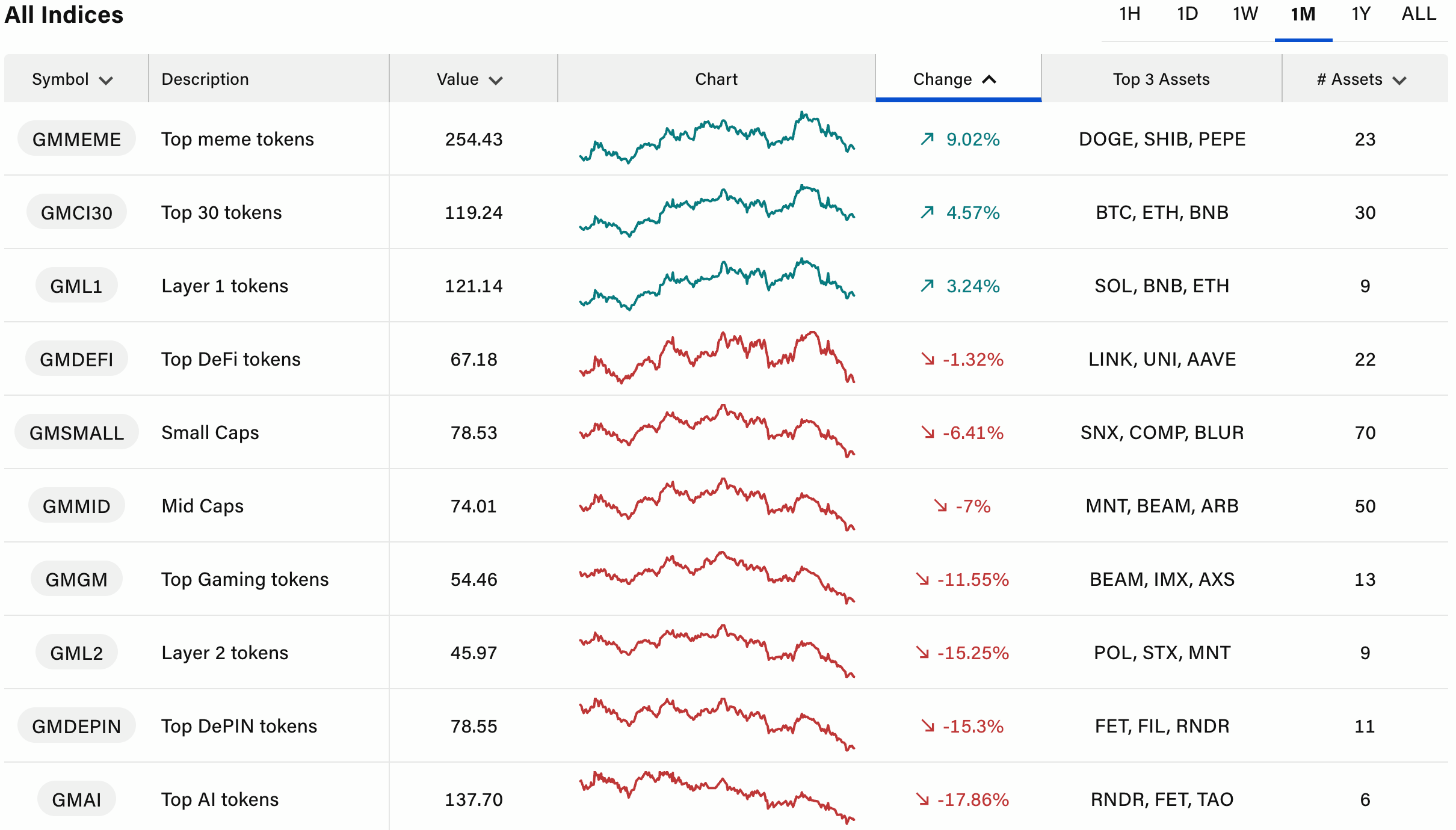The image size is (1456, 830).
Task: Switch to the 1Y timeframe tab
Action: [1361, 14]
